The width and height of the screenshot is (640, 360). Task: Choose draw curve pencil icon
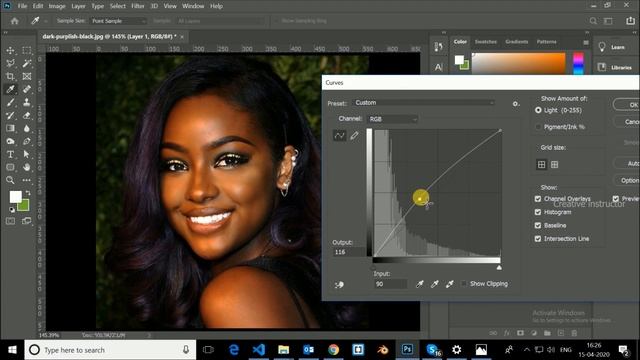(x=354, y=136)
